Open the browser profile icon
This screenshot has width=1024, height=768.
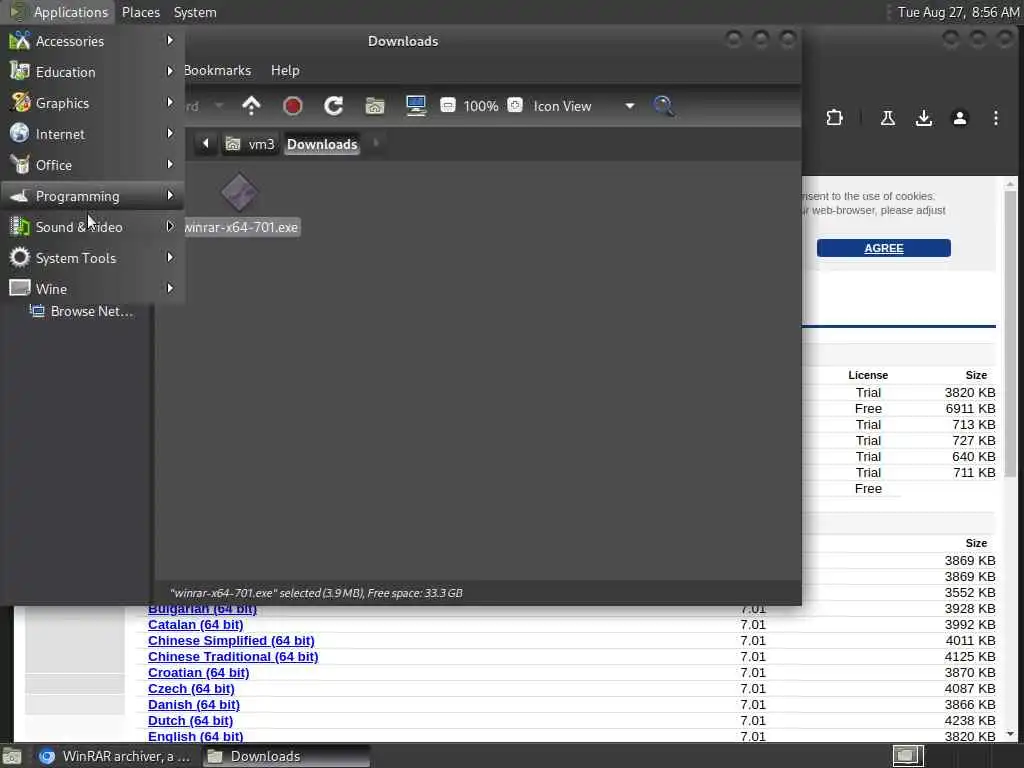(x=959, y=118)
